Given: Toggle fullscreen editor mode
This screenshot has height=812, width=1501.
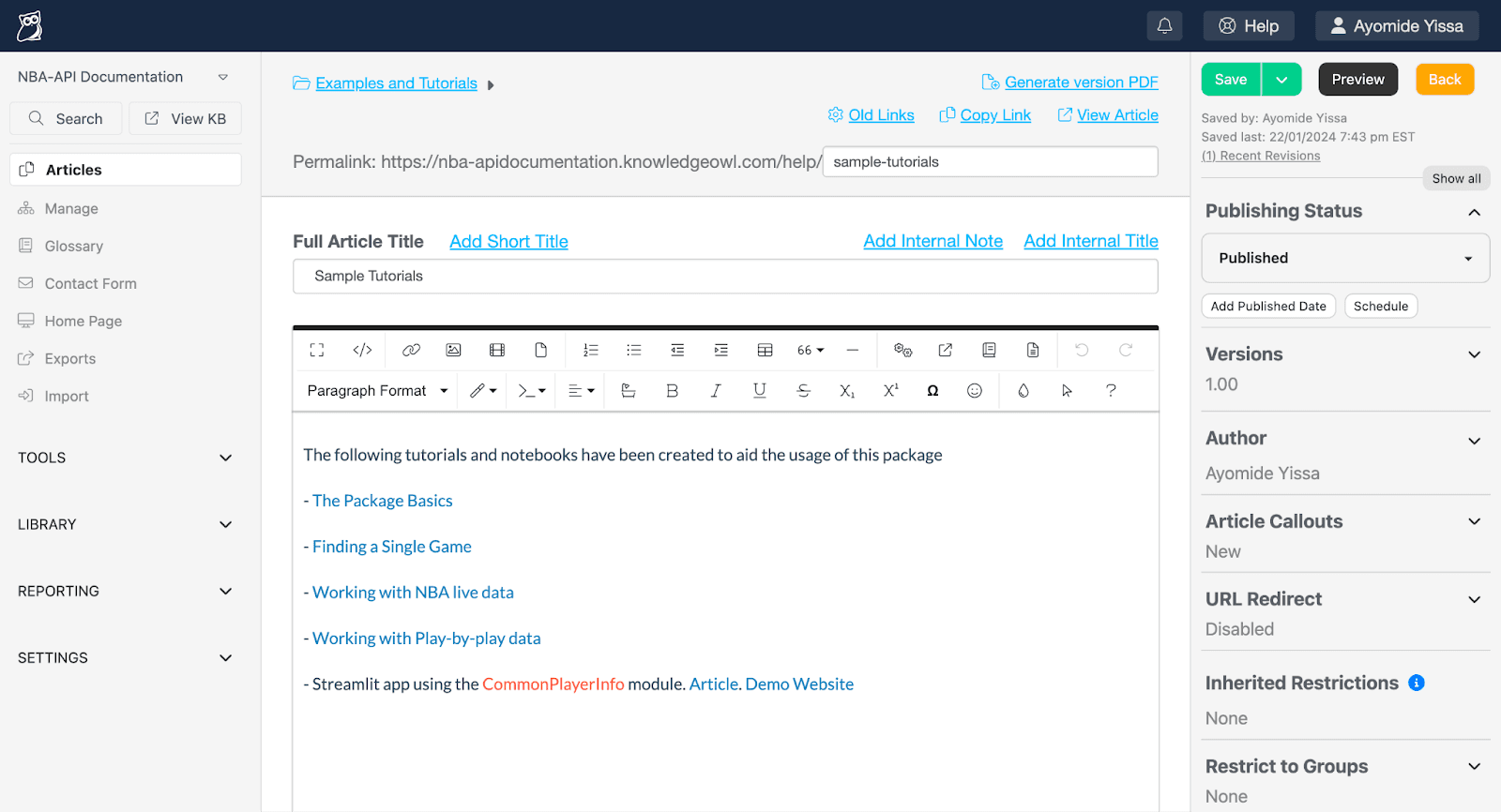Looking at the screenshot, I should click(x=317, y=350).
